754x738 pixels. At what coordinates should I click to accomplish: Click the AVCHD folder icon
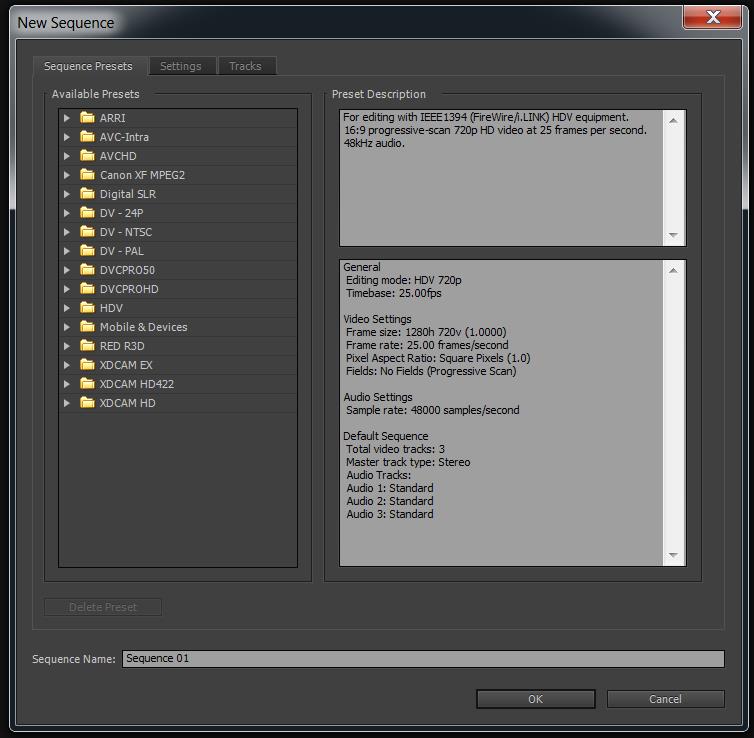click(x=87, y=156)
